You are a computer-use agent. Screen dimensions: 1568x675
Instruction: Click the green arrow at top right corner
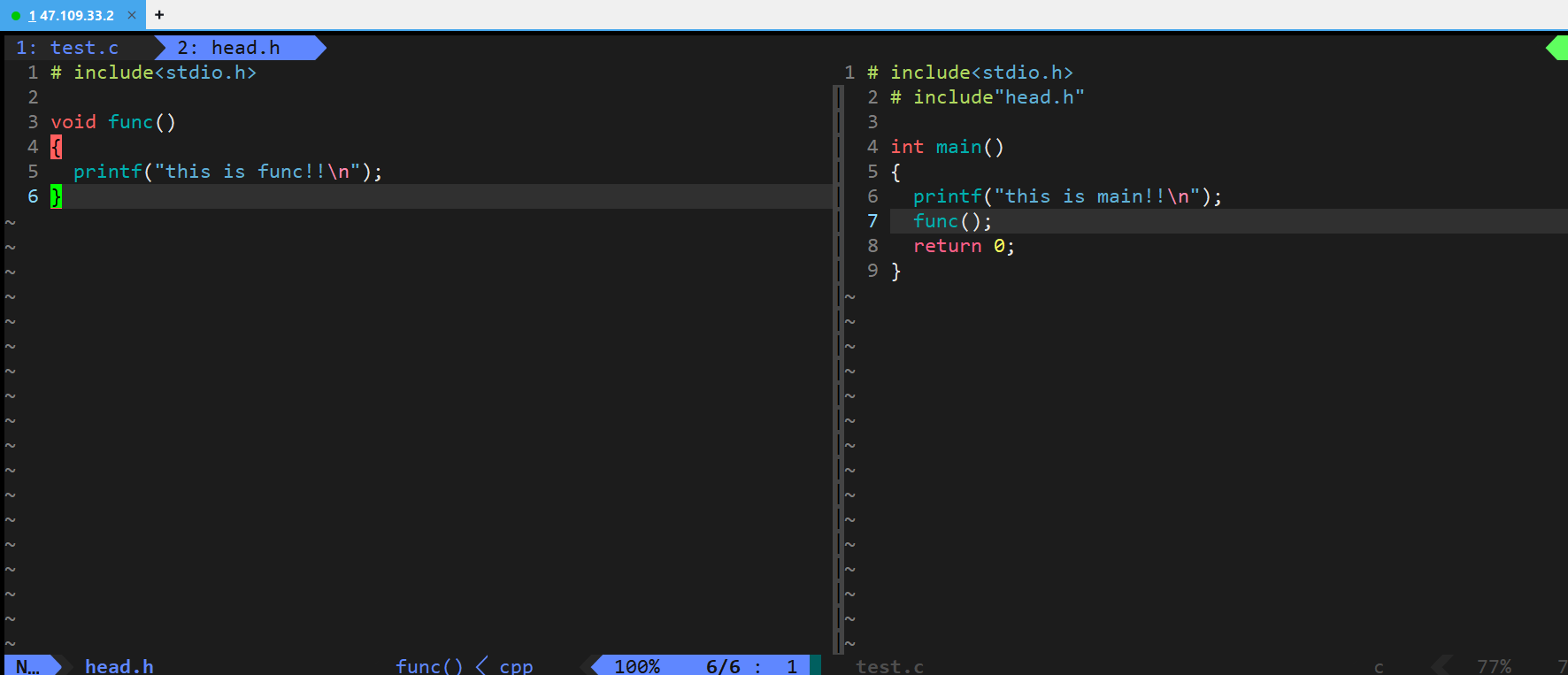[x=1557, y=48]
